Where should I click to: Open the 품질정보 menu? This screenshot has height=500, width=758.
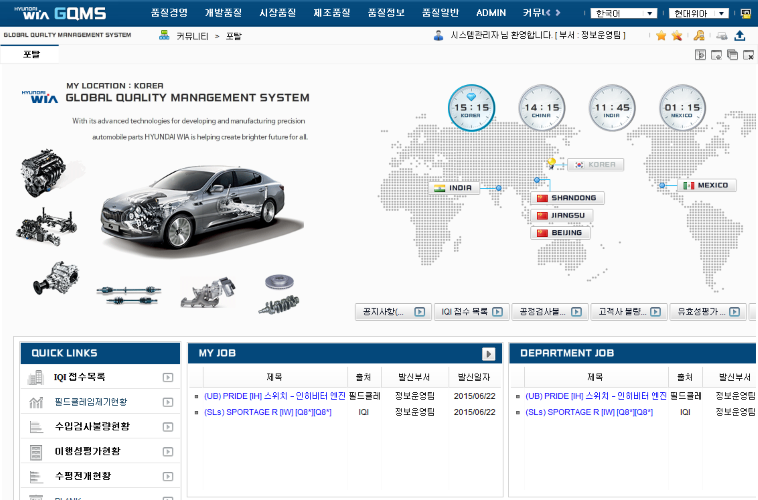click(386, 13)
